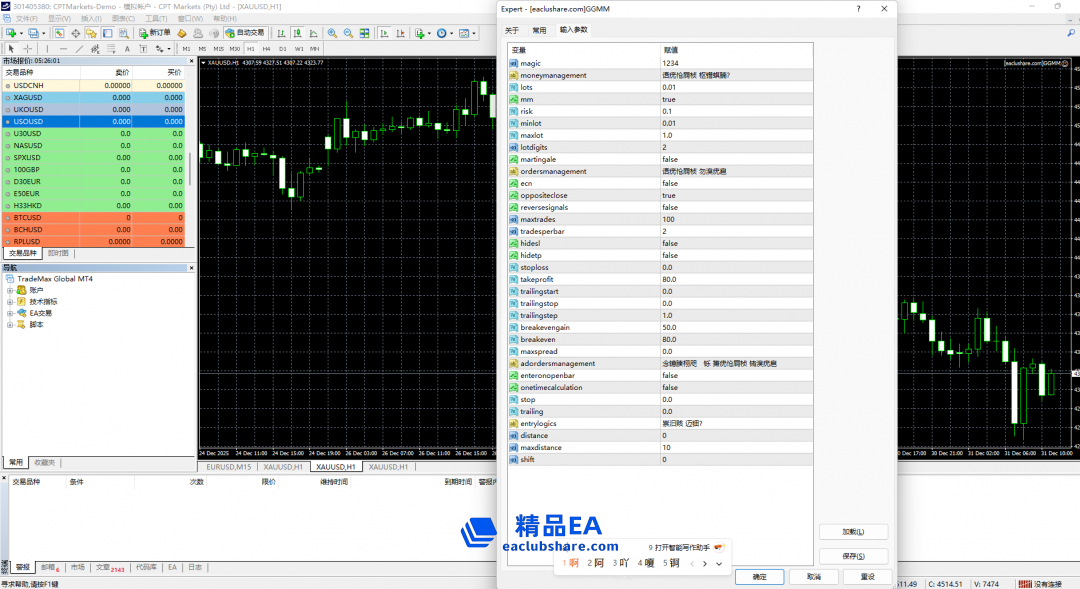Toggle martingale parameter value false
The height and width of the screenshot is (589, 1080).
669,159
